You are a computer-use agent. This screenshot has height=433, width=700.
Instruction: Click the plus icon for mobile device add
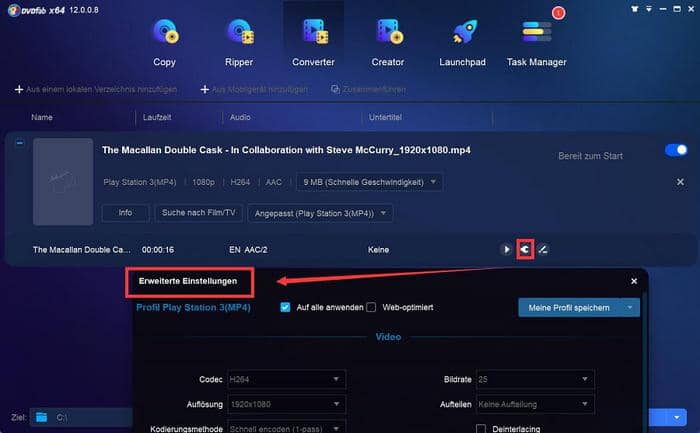[204, 89]
